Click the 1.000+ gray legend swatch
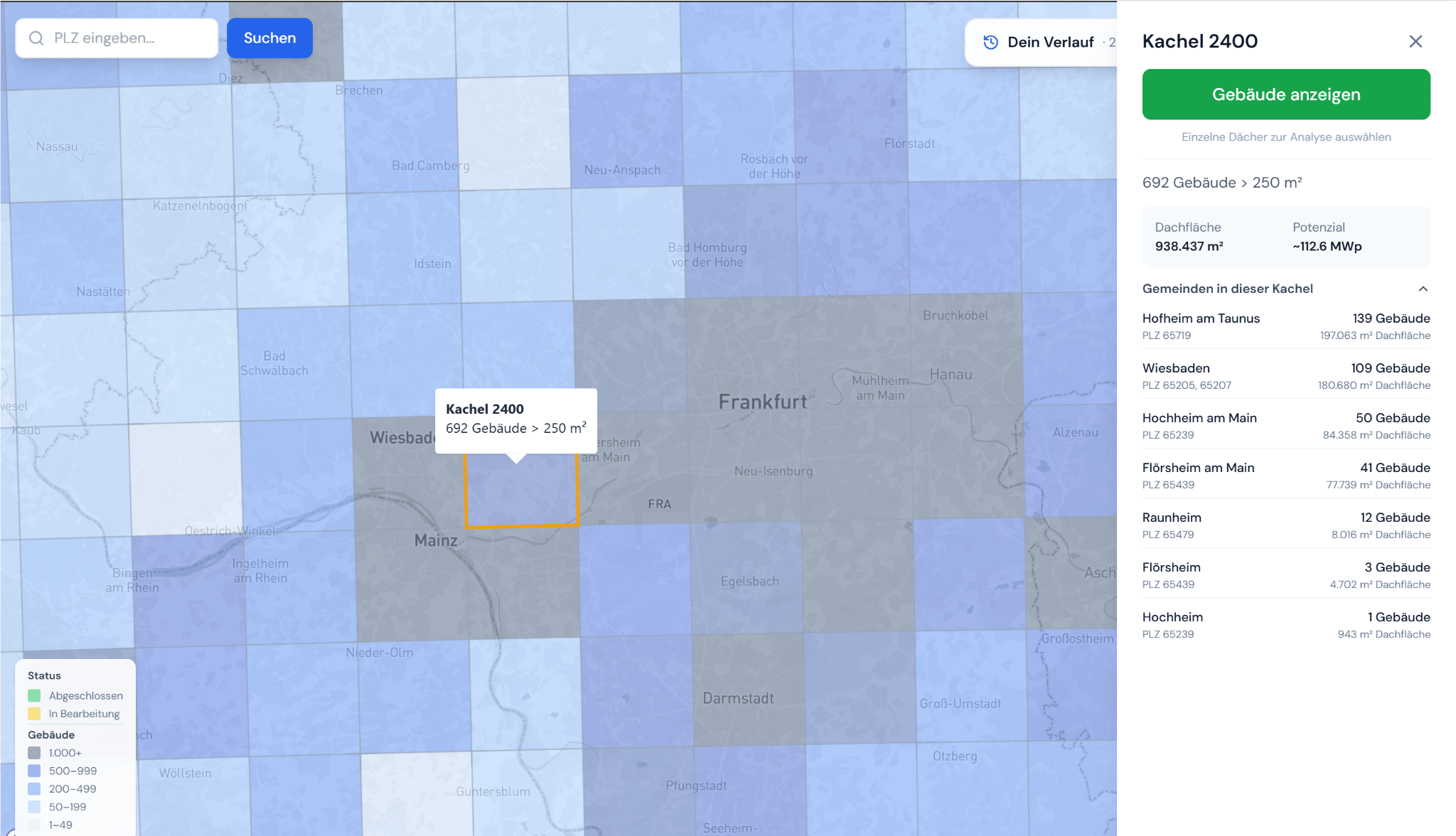The image size is (1456, 836). tap(34, 753)
